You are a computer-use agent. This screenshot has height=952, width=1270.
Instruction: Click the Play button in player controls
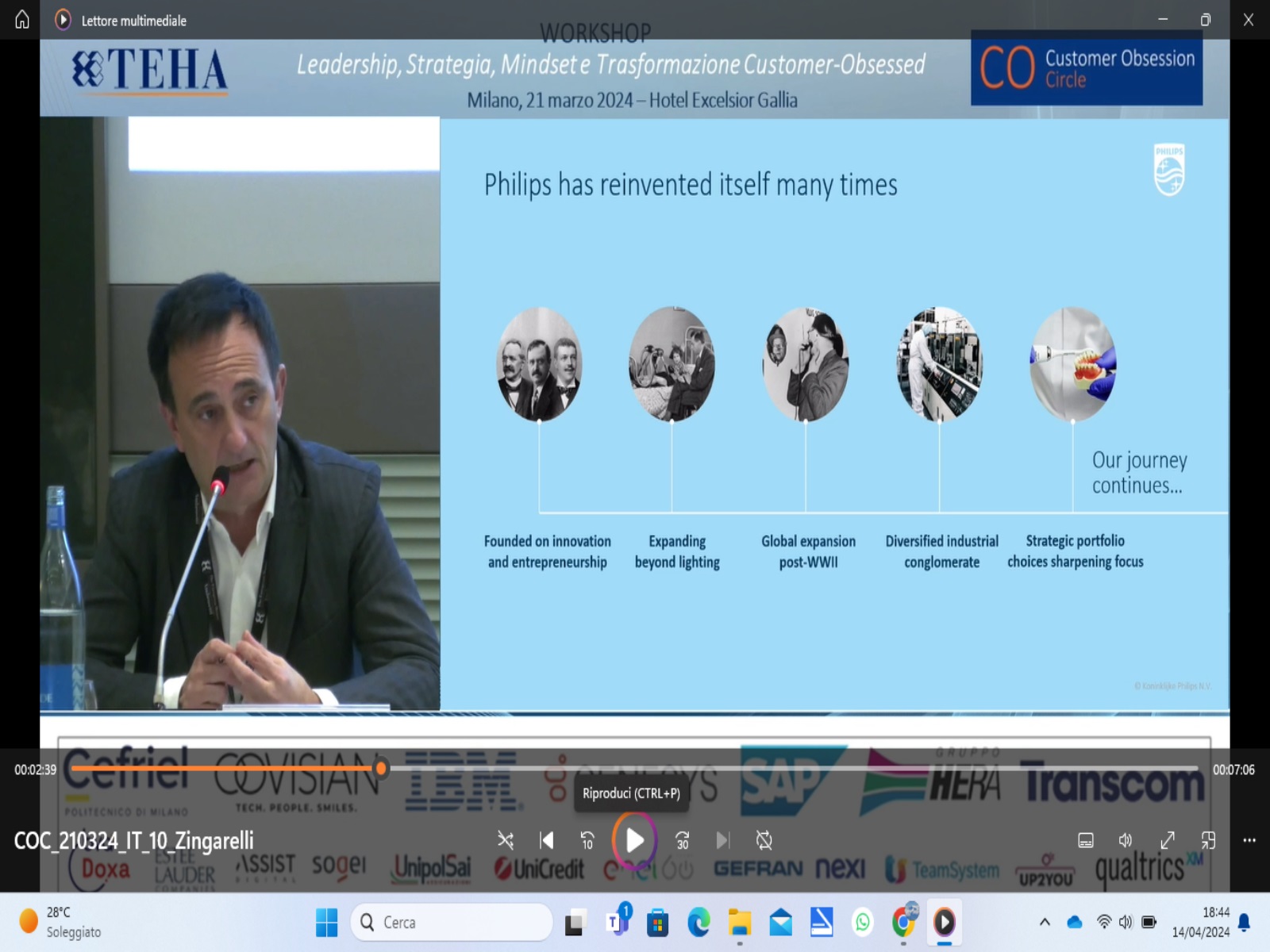[x=634, y=840]
